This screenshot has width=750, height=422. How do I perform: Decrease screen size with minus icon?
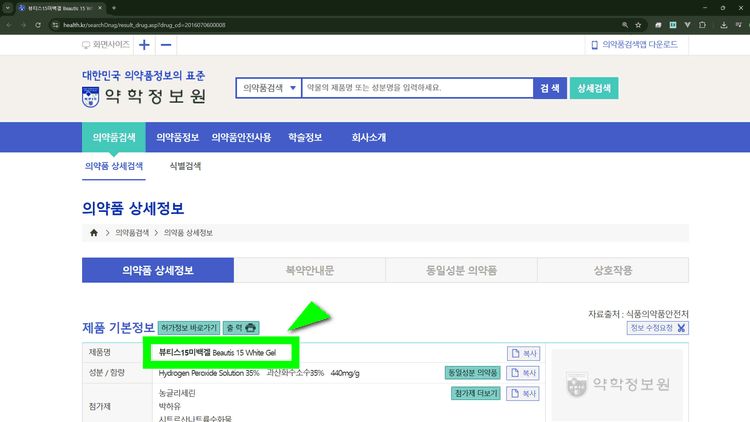166,45
